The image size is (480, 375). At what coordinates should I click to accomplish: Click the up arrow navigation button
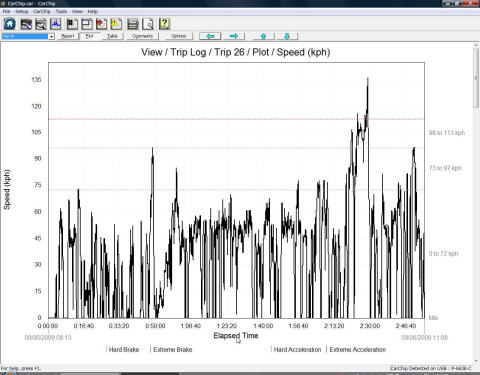coord(263,36)
